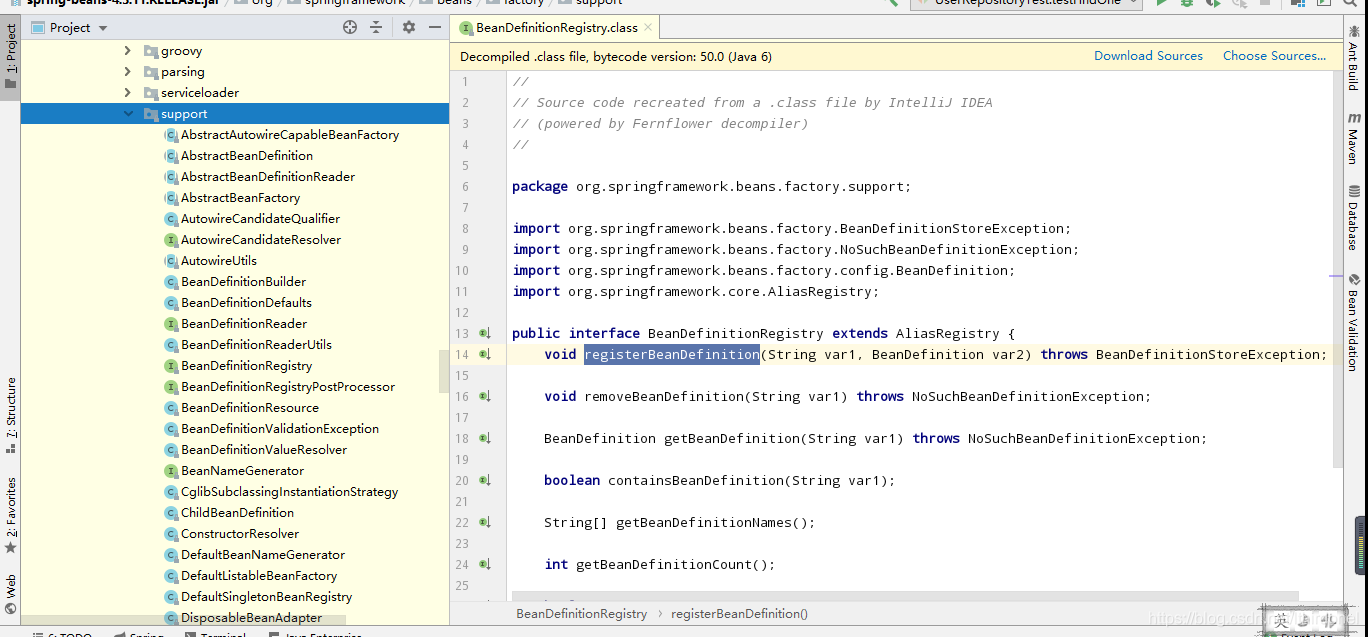The height and width of the screenshot is (637, 1368).
Task: Click the gutter implementation icon on line 24
Action: [485, 564]
